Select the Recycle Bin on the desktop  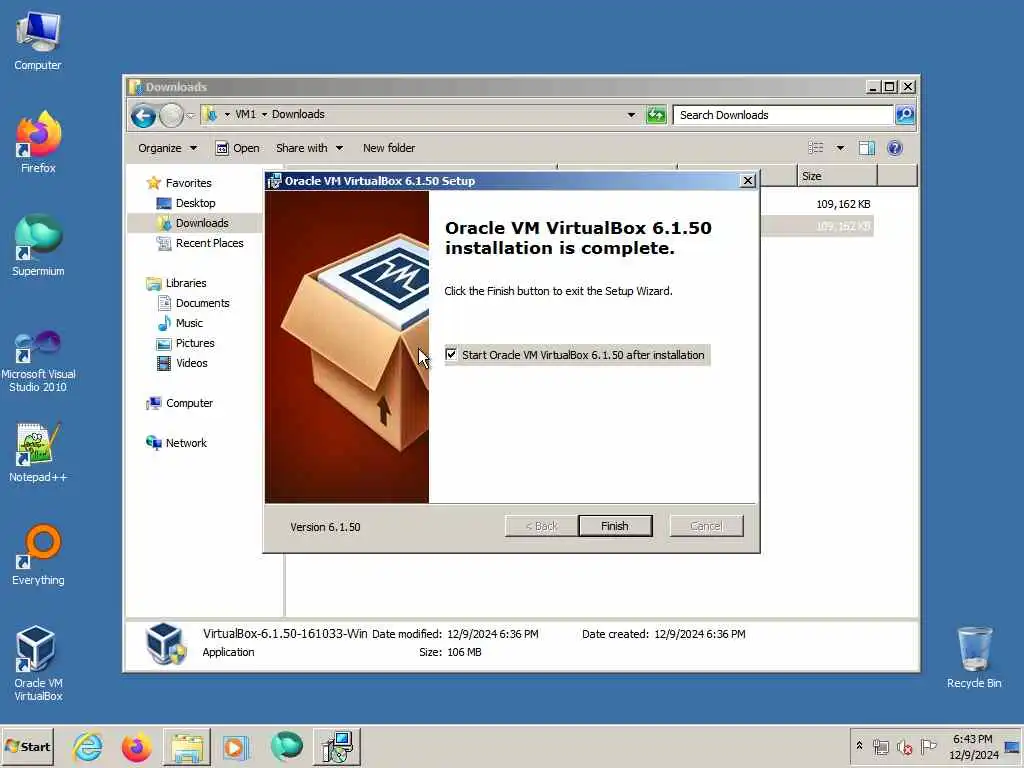tap(974, 658)
